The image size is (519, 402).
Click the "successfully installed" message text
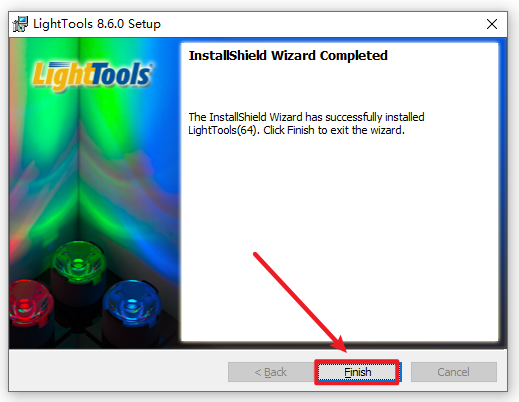(x=375, y=117)
